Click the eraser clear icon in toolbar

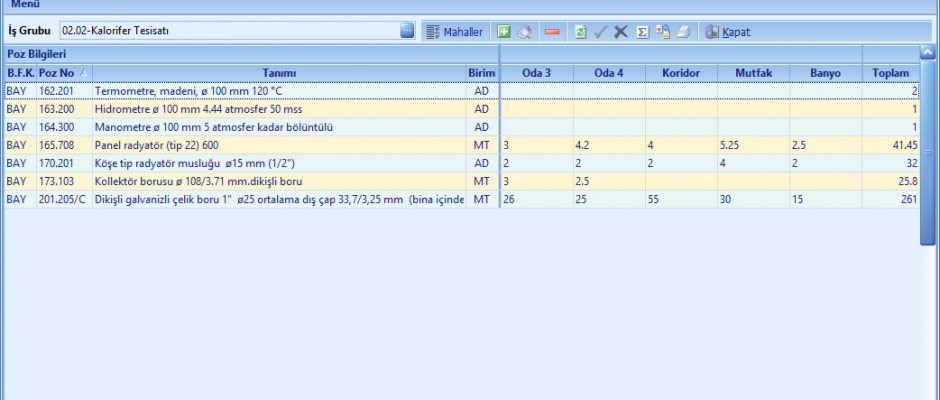pyautogui.click(x=525, y=32)
